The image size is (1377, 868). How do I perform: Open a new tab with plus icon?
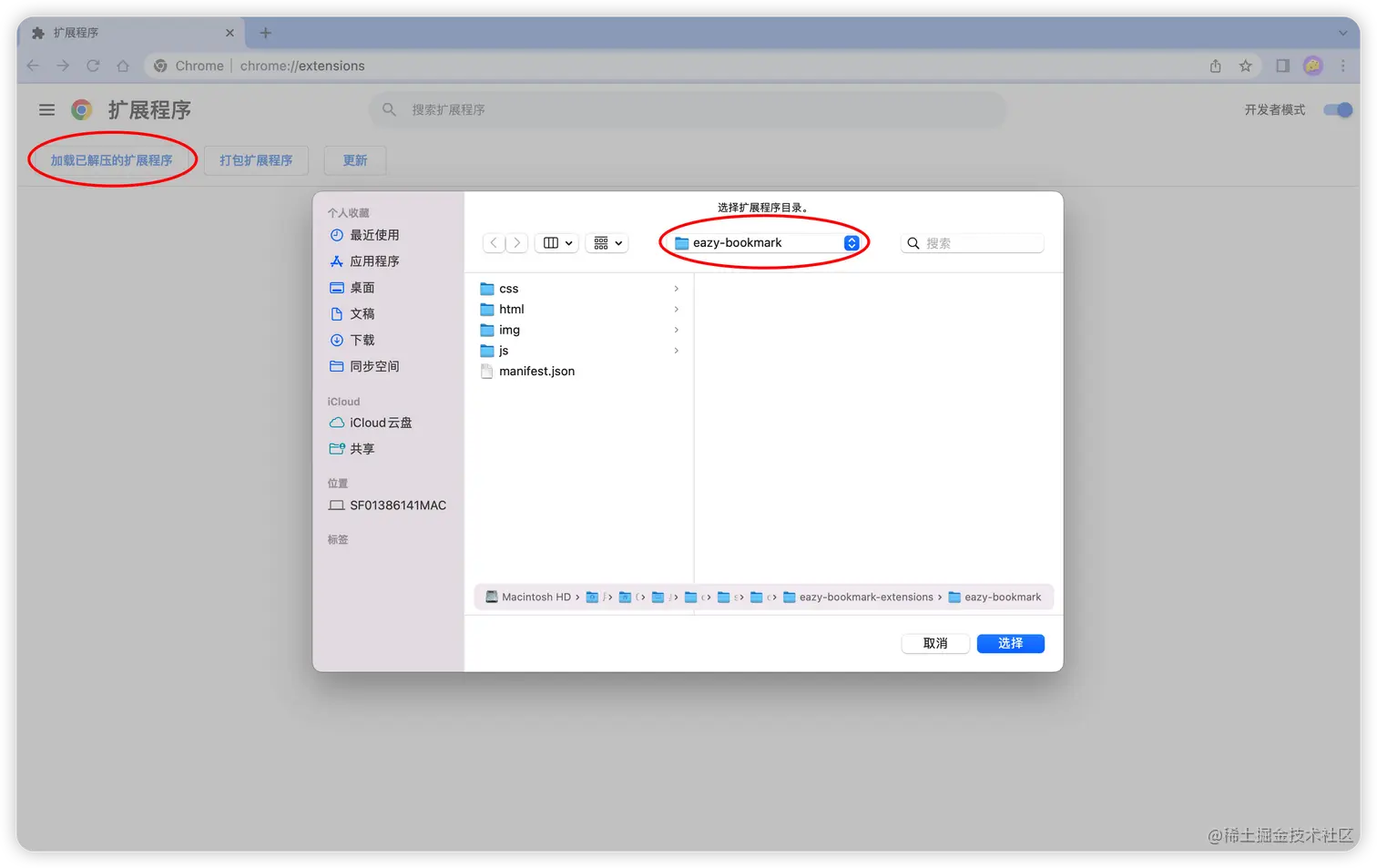(x=265, y=33)
